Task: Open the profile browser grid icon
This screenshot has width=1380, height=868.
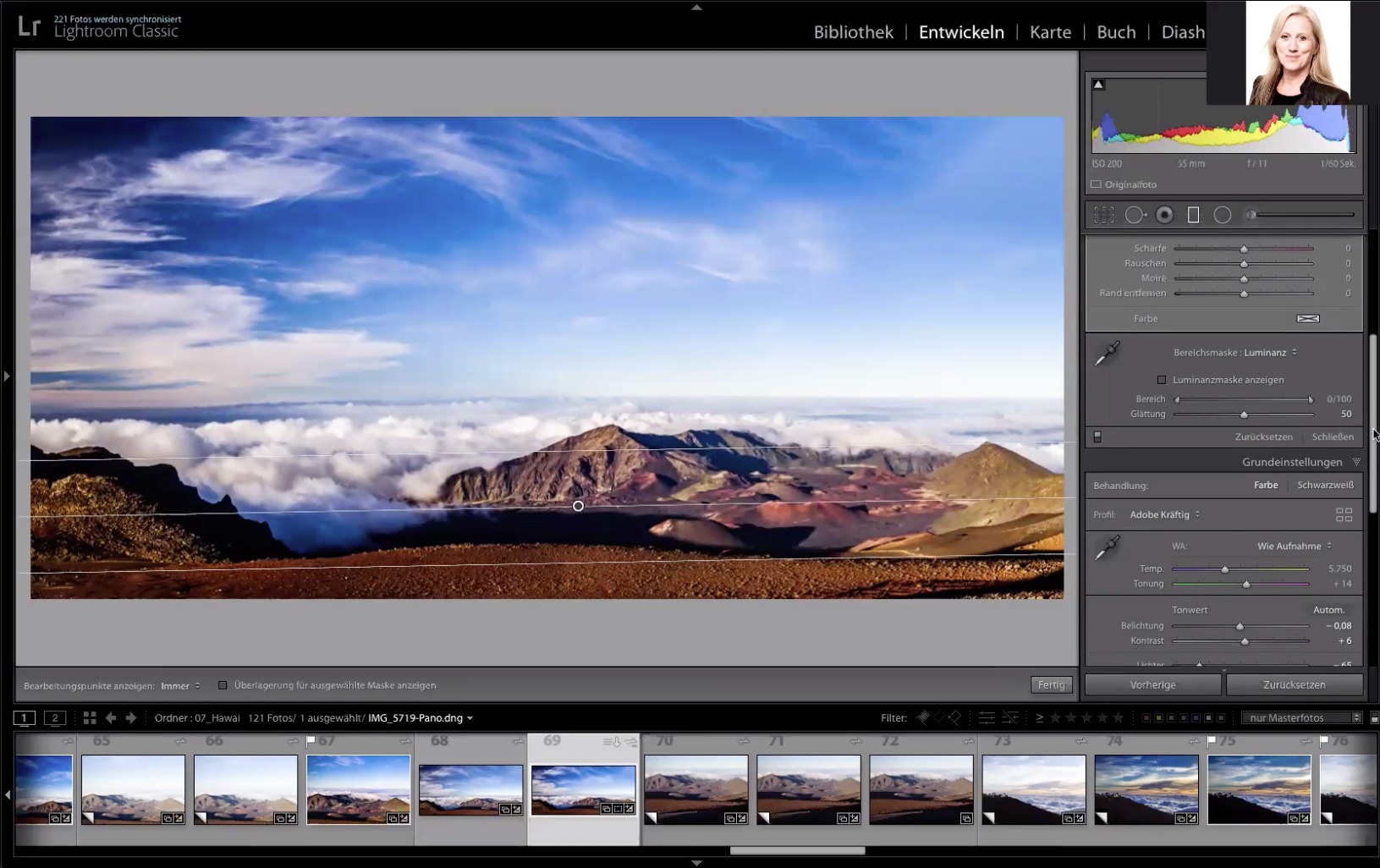Action: pos(1344,514)
